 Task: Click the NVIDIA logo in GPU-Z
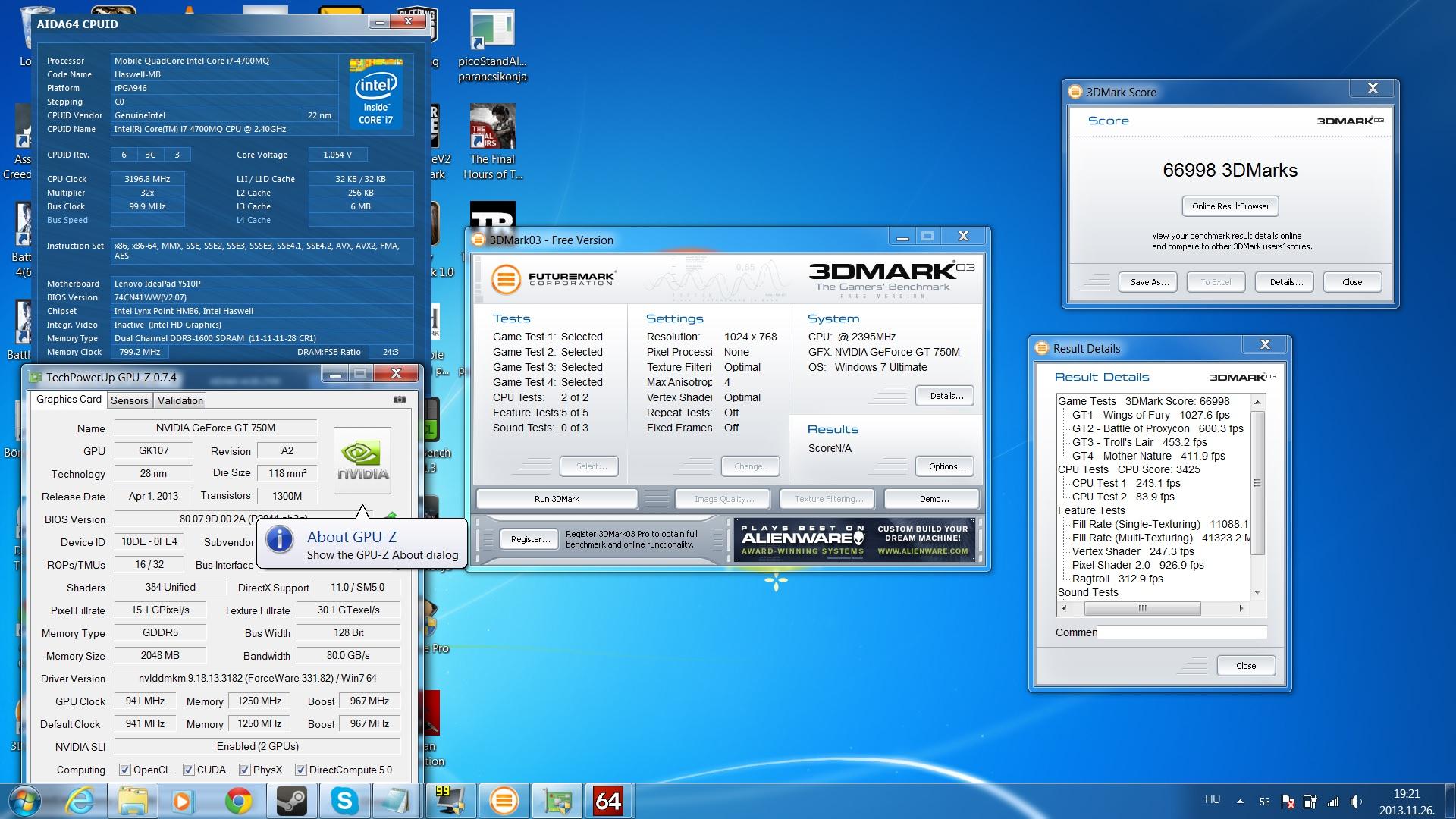tap(362, 460)
